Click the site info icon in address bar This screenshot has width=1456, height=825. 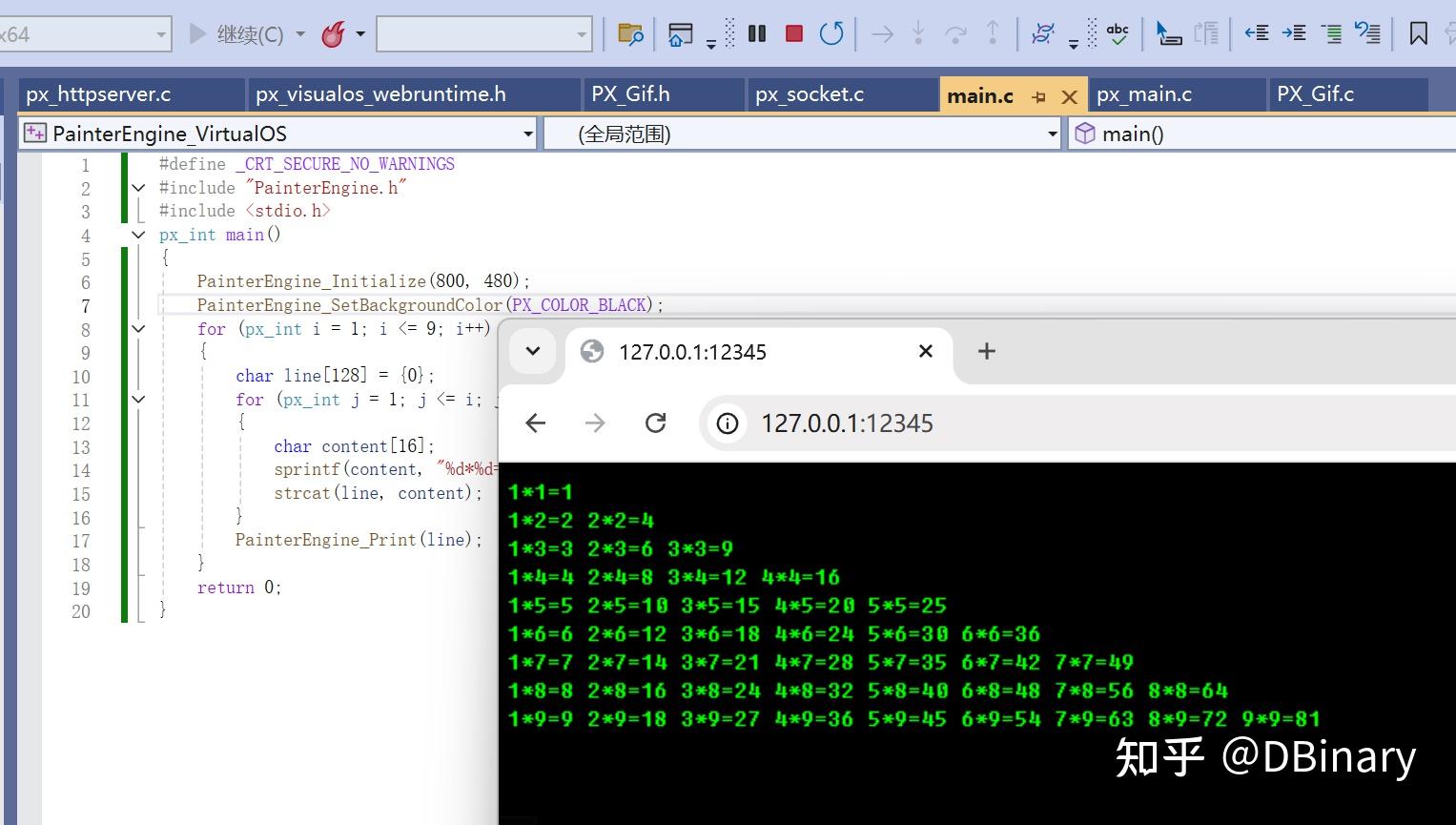point(728,423)
